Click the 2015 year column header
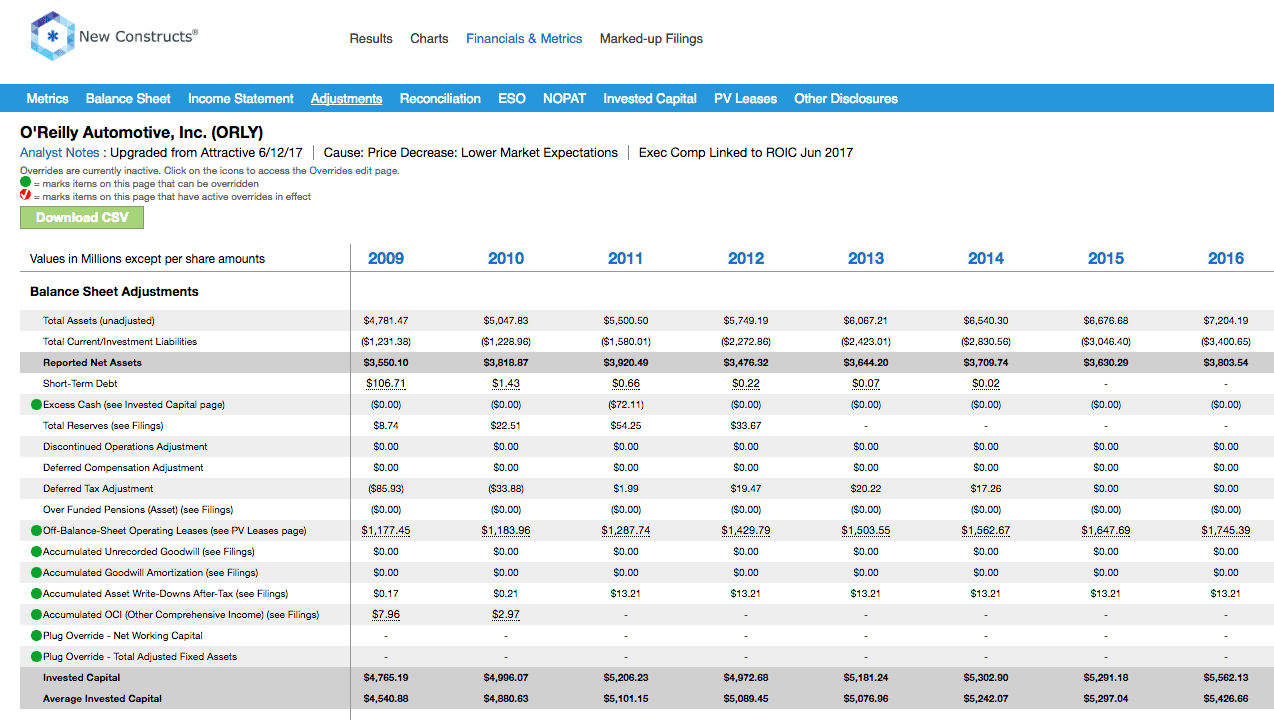 pos(1106,258)
